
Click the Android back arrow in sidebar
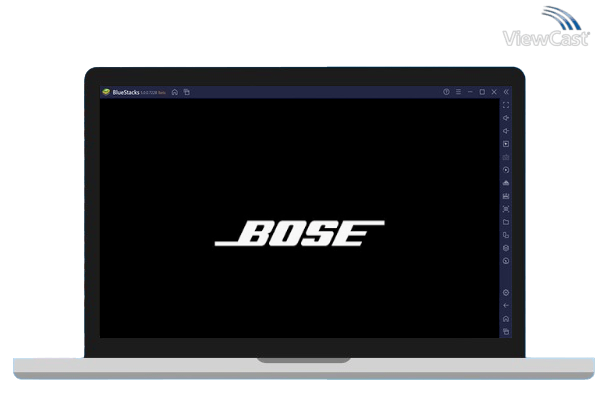pyautogui.click(x=506, y=306)
